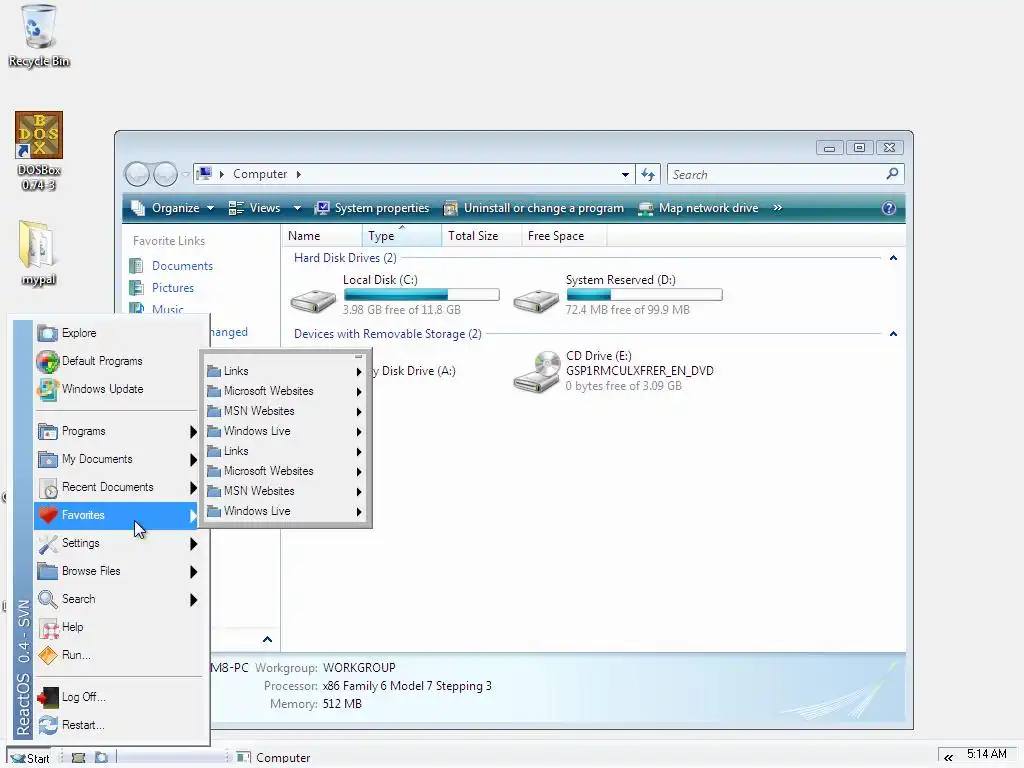Select the DOSBox 0.74-3 desktop shortcut
The image size is (1024, 768).
click(39, 151)
